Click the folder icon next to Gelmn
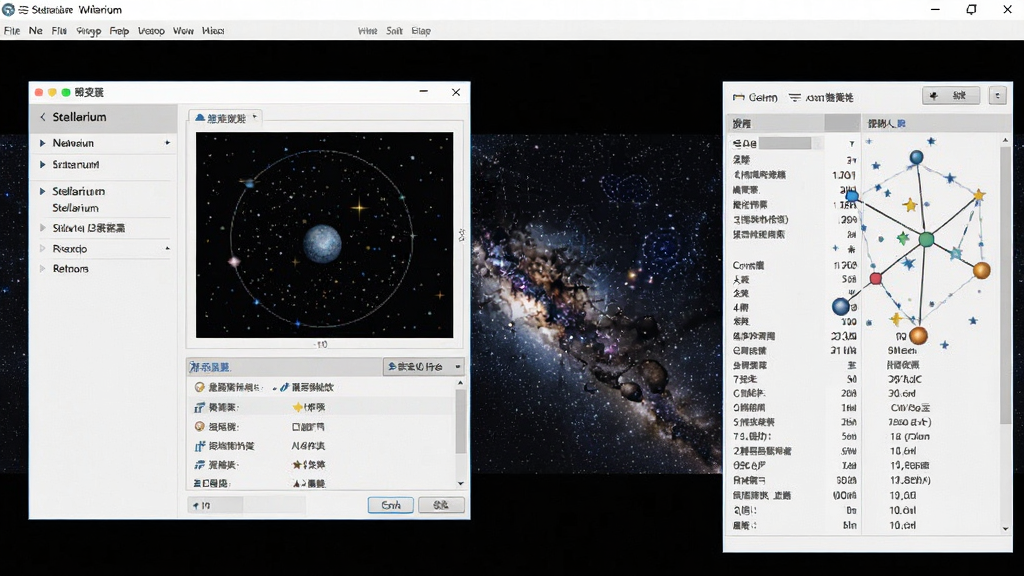Screen dimensions: 1024x576 [739, 97]
